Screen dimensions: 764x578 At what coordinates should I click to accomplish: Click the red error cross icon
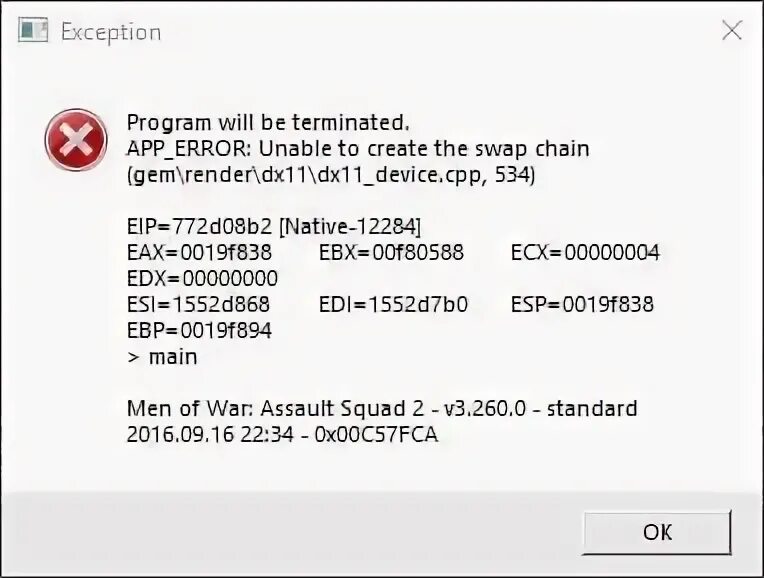coord(76,140)
